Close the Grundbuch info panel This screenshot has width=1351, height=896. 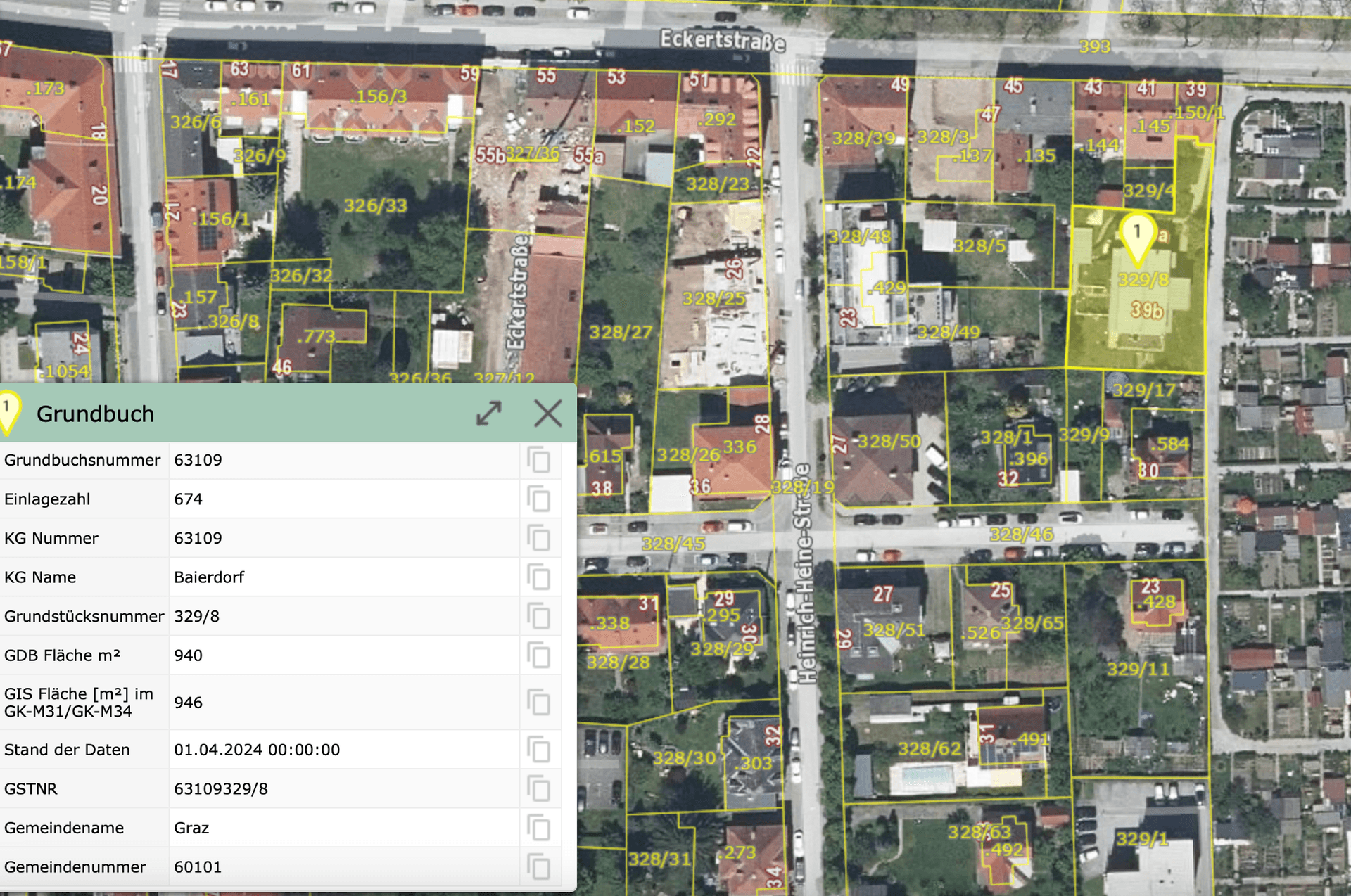[548, 414]
